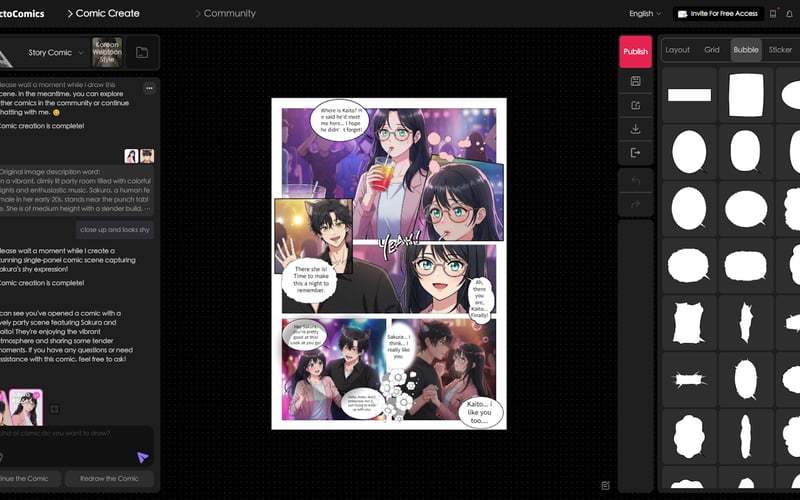800x500 pixels.
Task: Click the 'Ah, there you are' speech bubble
Action: click(x=480, y=299)
